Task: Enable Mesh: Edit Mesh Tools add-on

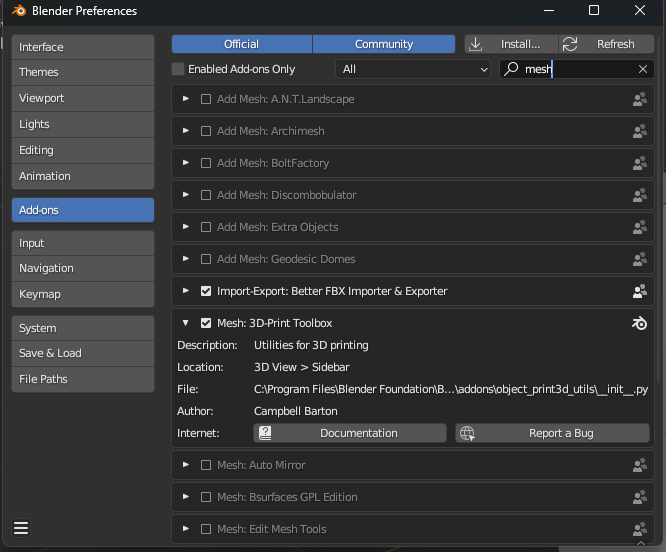Action: tap(206, 529)
